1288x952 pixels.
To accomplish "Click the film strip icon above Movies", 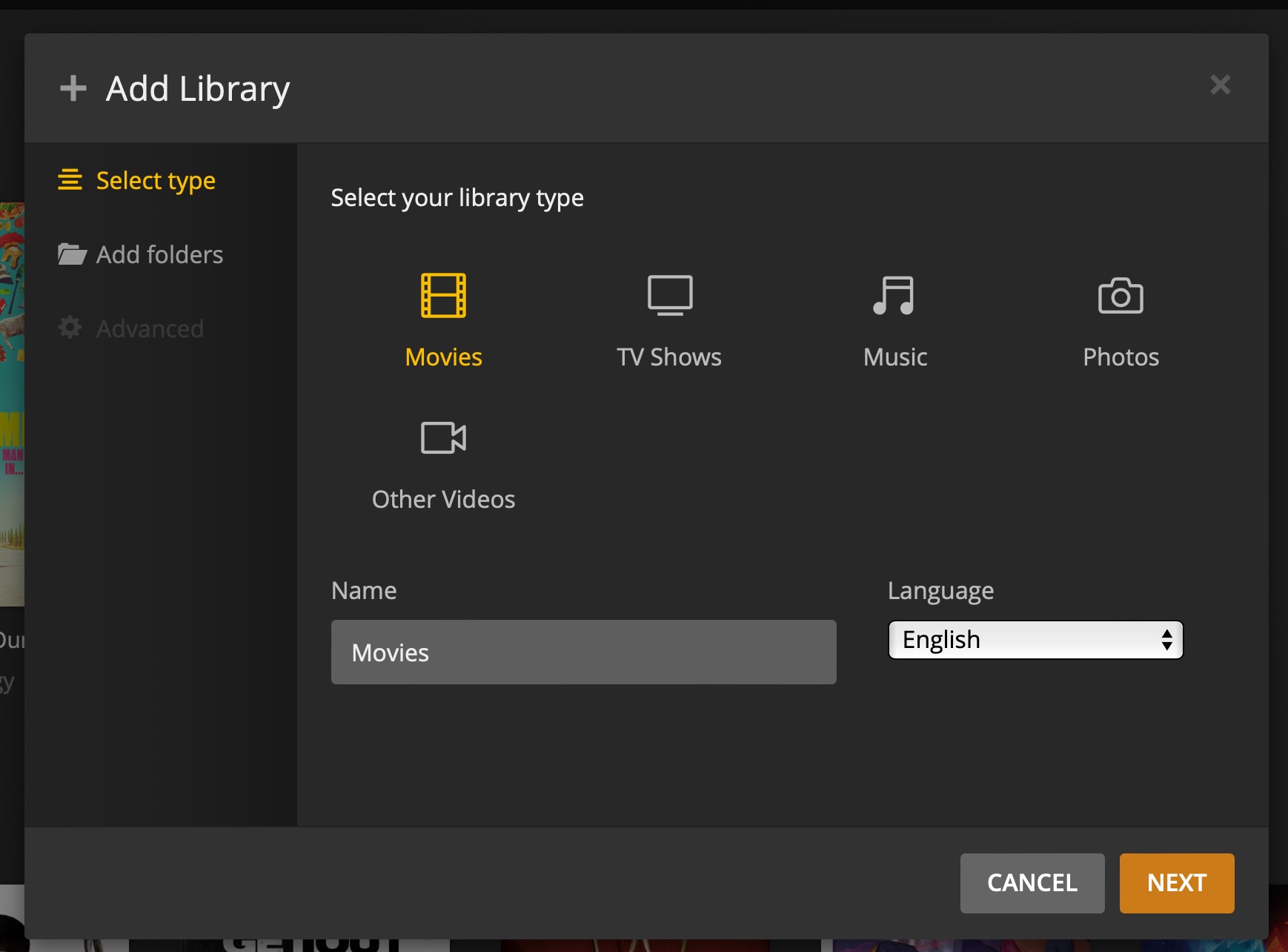I will coord(443,294).
